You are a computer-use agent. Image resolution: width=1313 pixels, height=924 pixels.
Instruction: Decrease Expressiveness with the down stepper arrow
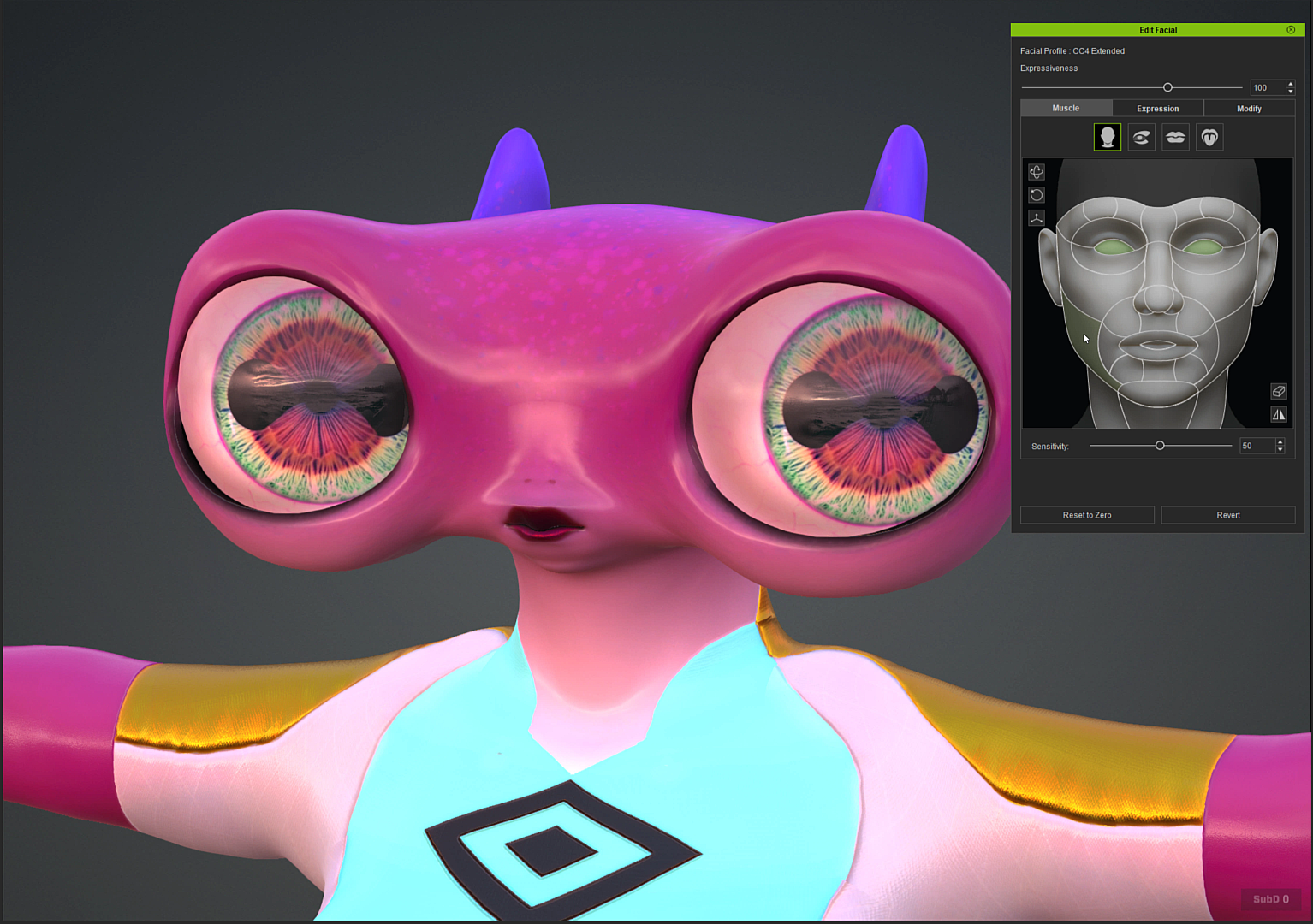coord(1291,91)
